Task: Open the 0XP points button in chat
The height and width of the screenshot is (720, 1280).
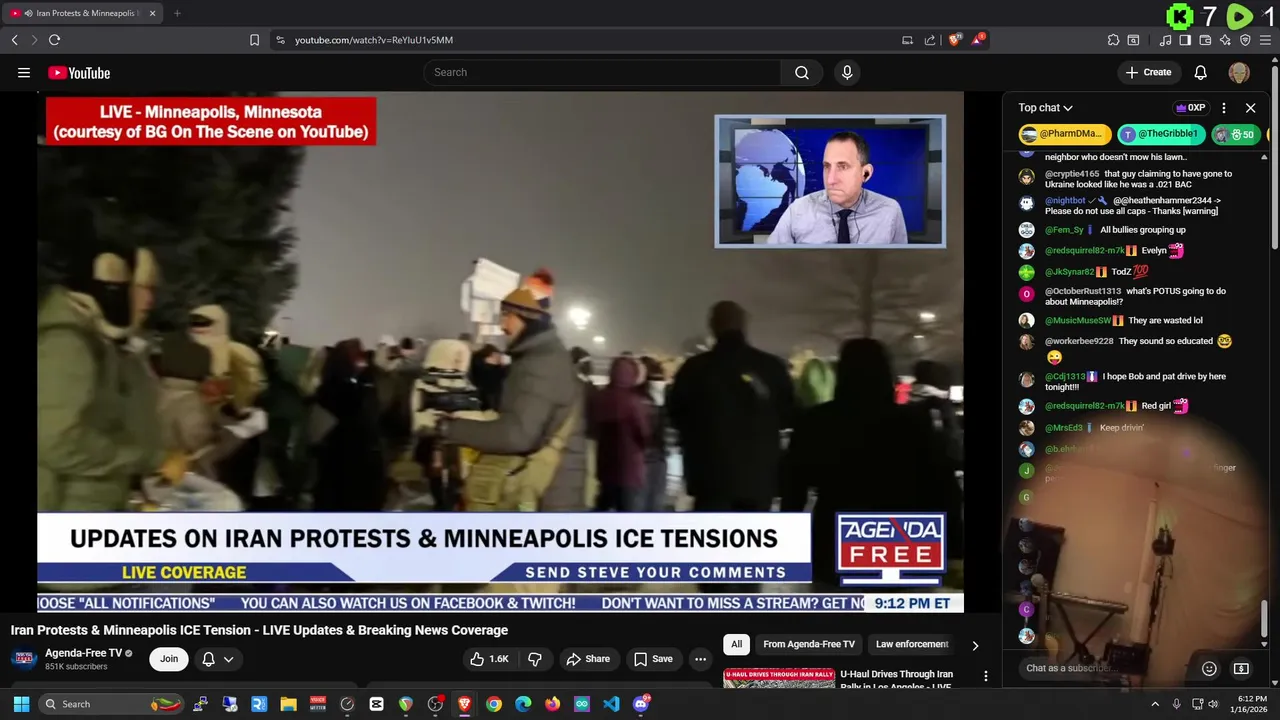Action: 1190,108
